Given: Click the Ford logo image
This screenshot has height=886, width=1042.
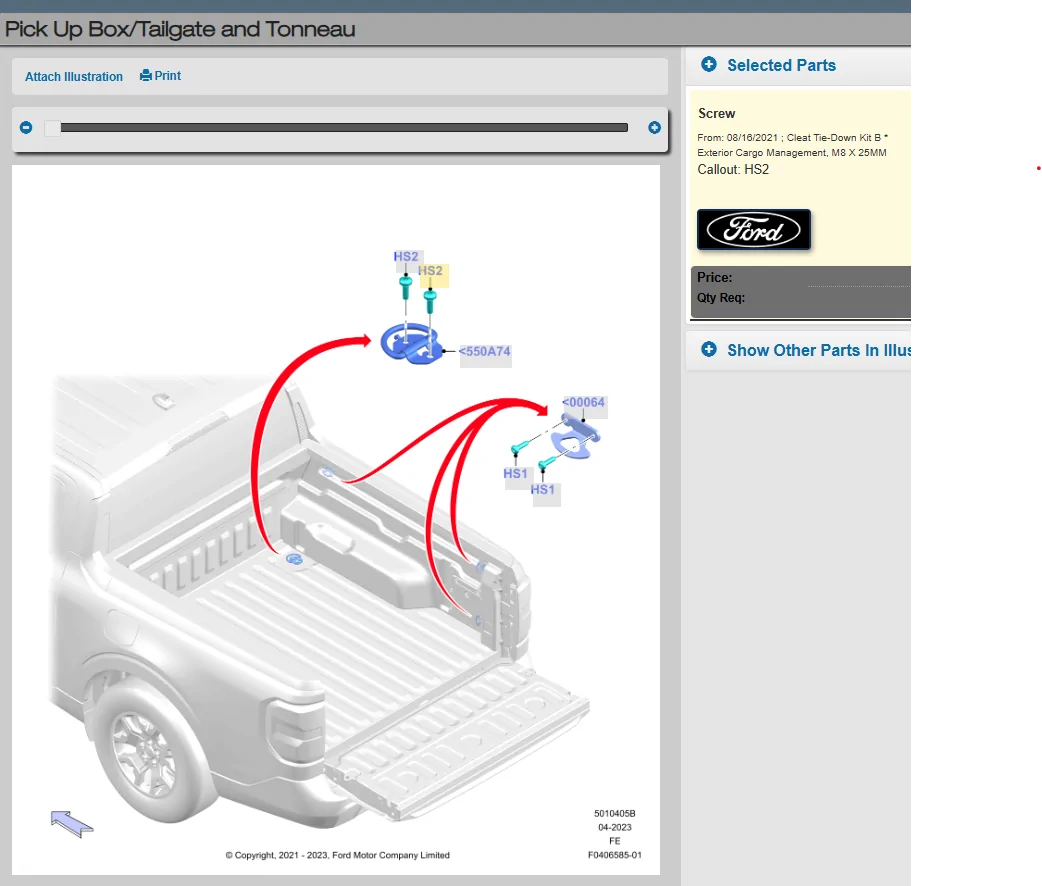Looking at the screenshot, I should click(x=754, y=229).
